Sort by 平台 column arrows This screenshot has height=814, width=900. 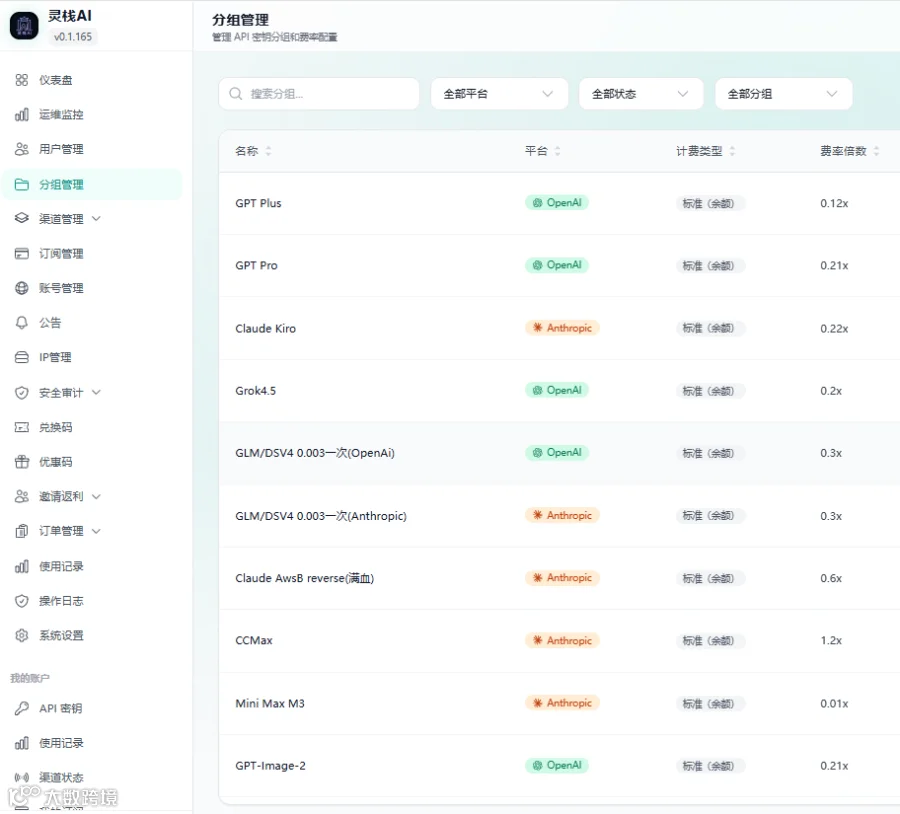[557, 151]
